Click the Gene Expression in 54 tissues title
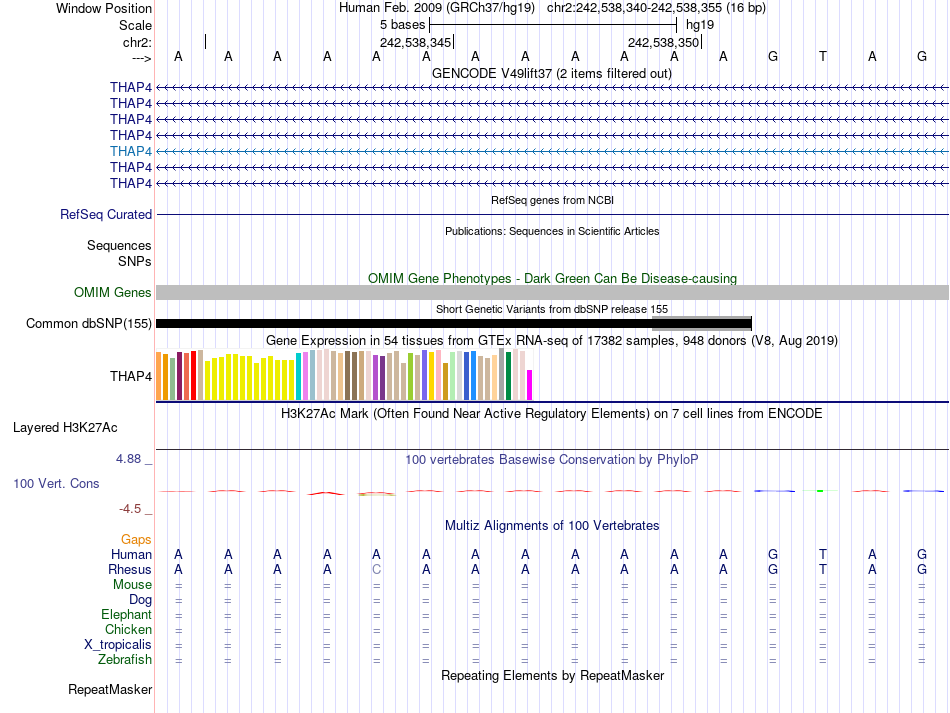Viewport: 950px width, 713px height. (552, 340)
